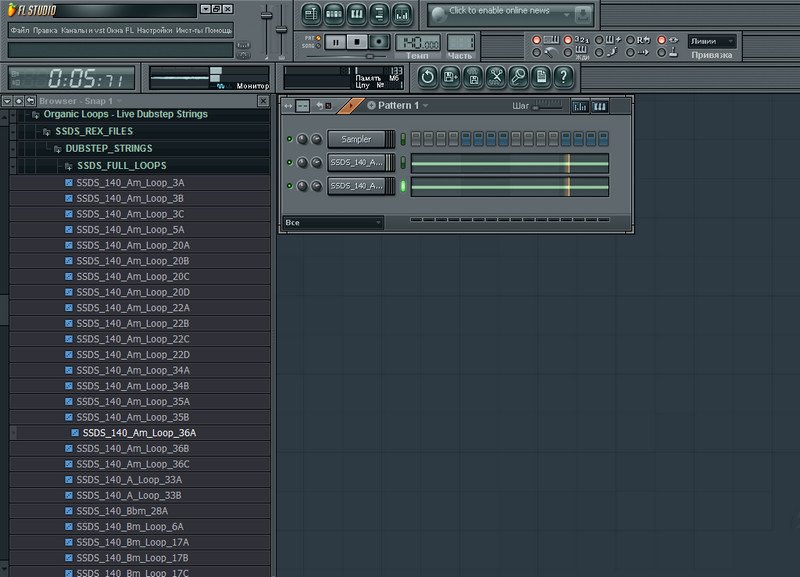The height and width of the screenshot is (577, 800).
Task: Toggle channel select light of Sampler channel
Action: click(404, 139)
